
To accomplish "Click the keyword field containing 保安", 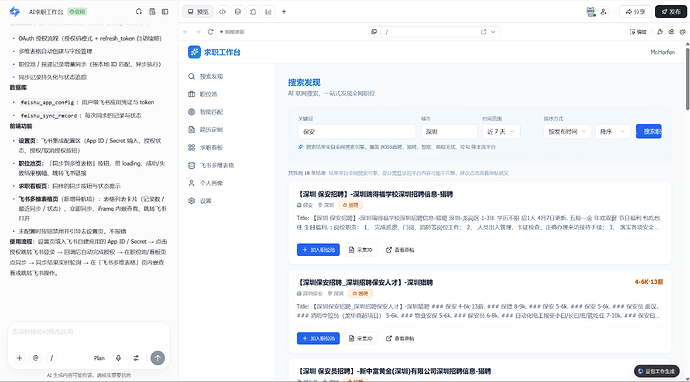I will tap(356, 132).
